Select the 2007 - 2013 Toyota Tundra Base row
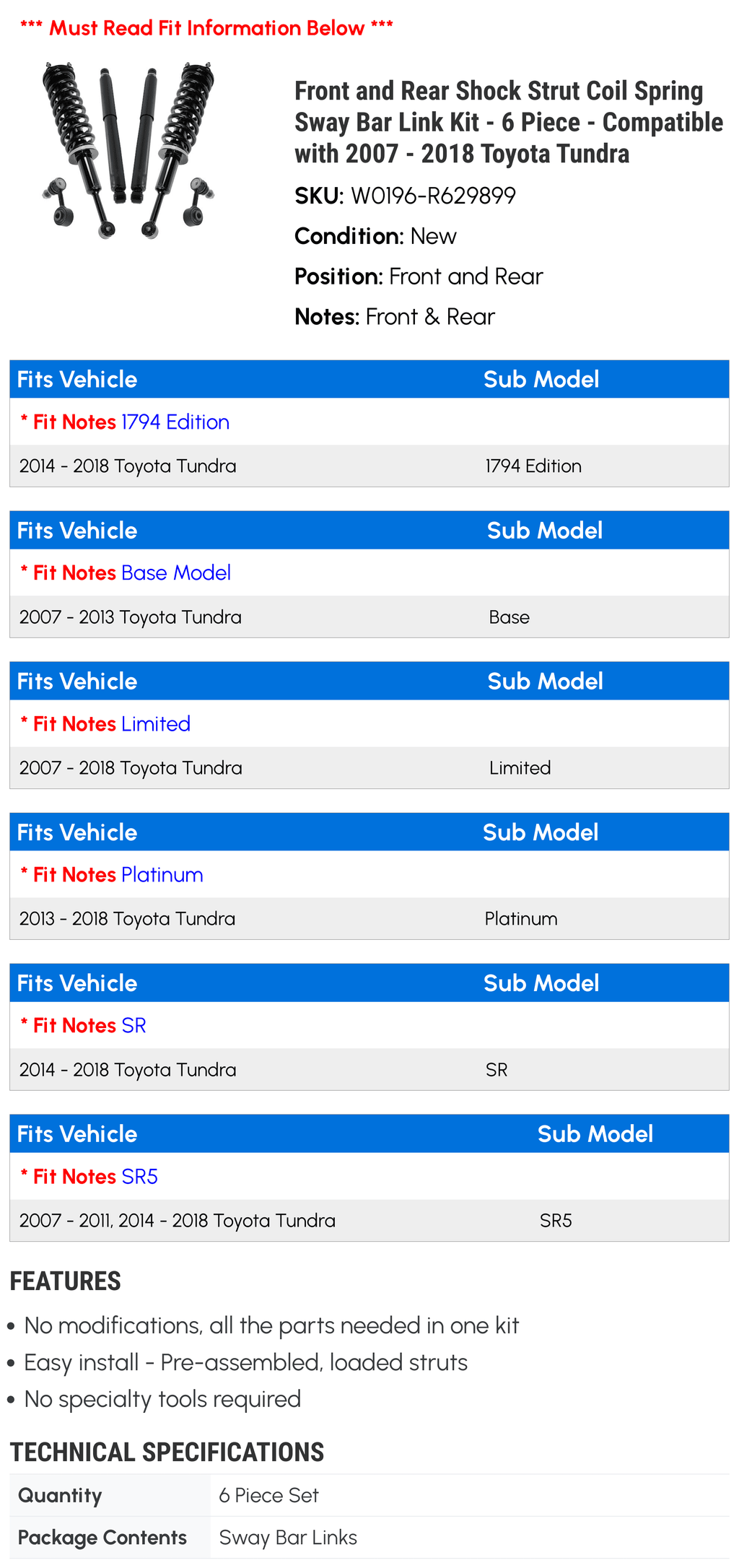Viewport: 739px width, 1568px height. [x=369, y=617]
